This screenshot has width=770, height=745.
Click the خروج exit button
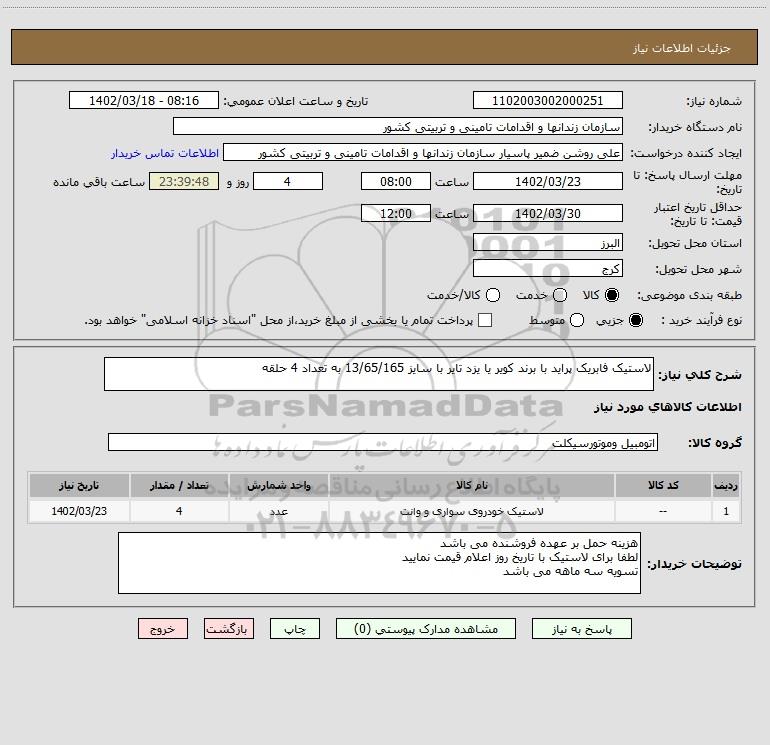click(163, 629)
